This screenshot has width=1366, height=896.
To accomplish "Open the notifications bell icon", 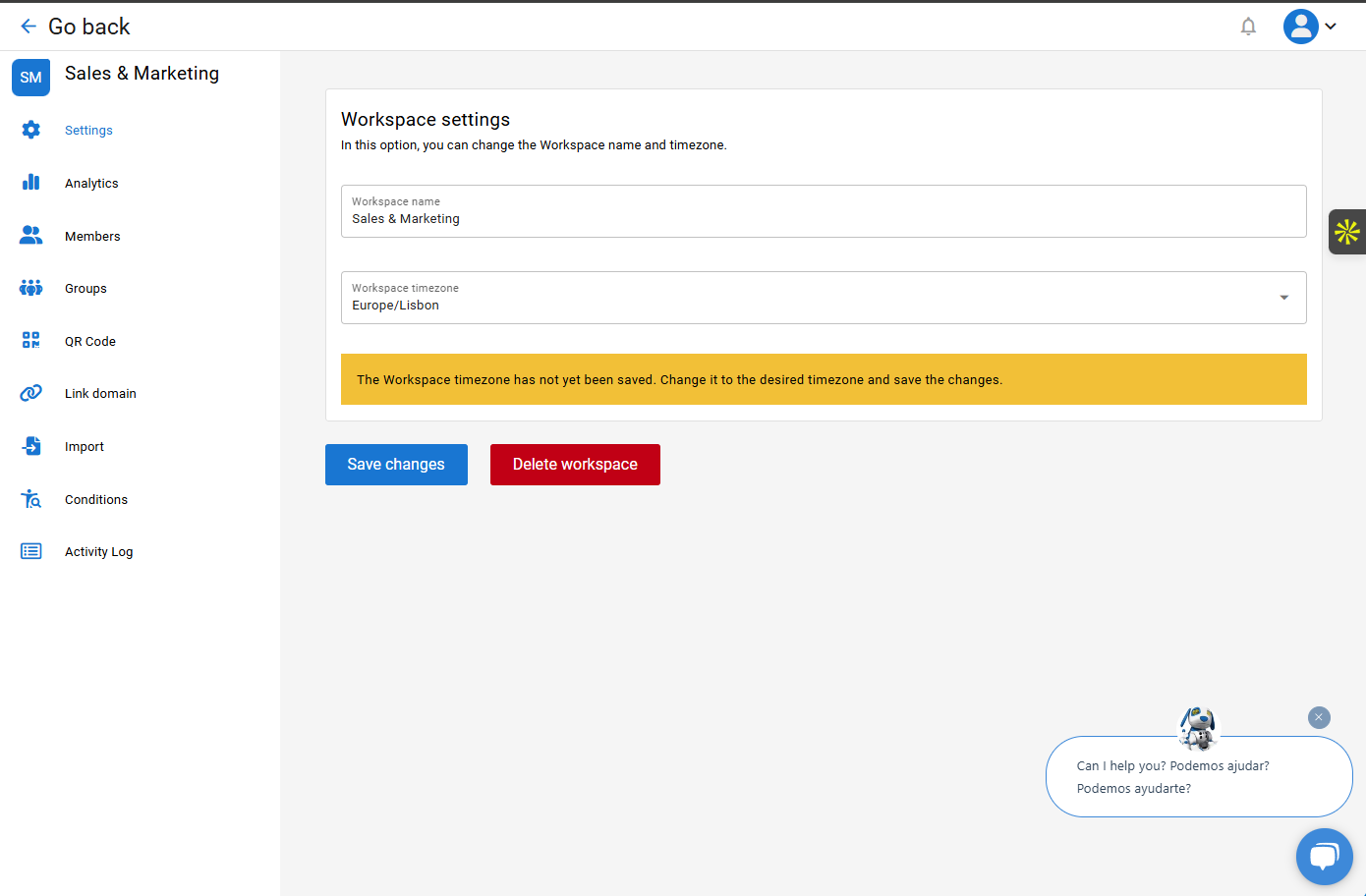I will coord(1248,27).
